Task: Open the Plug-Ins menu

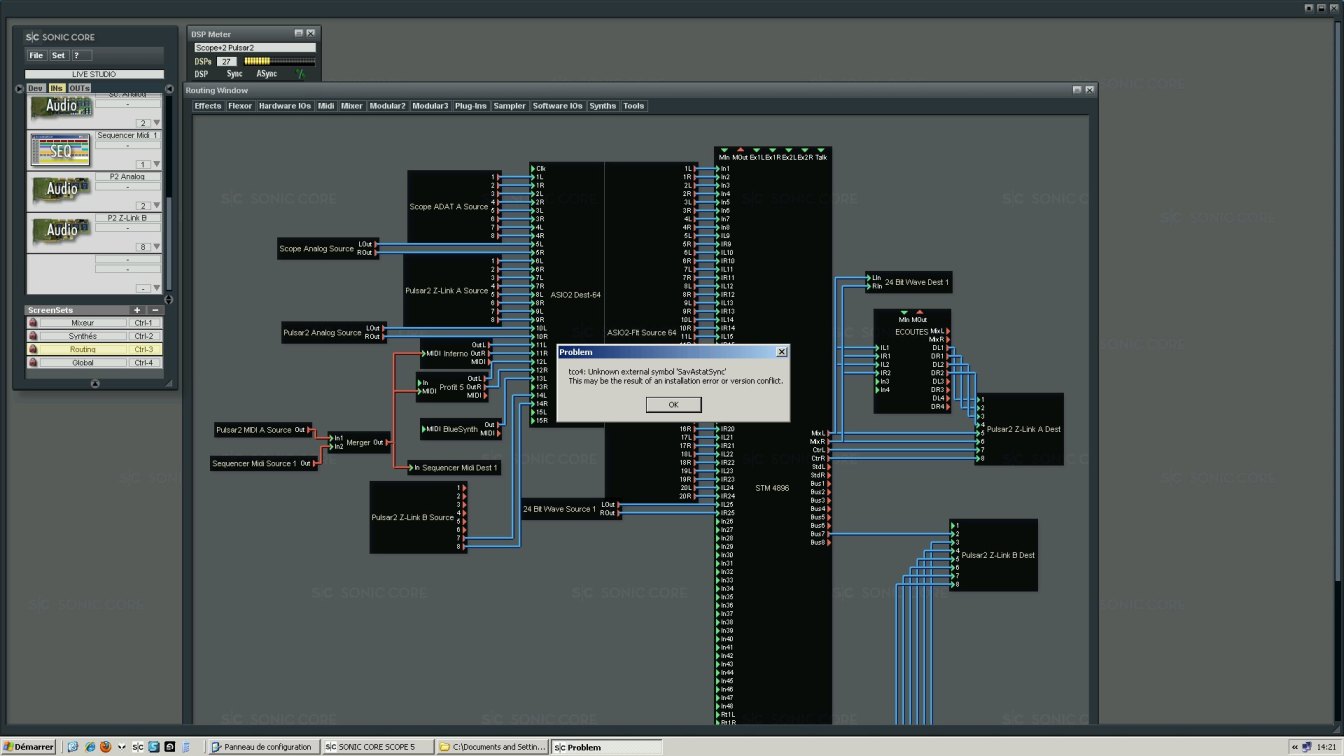Action: pyautogui.click(x=470, y=106)
